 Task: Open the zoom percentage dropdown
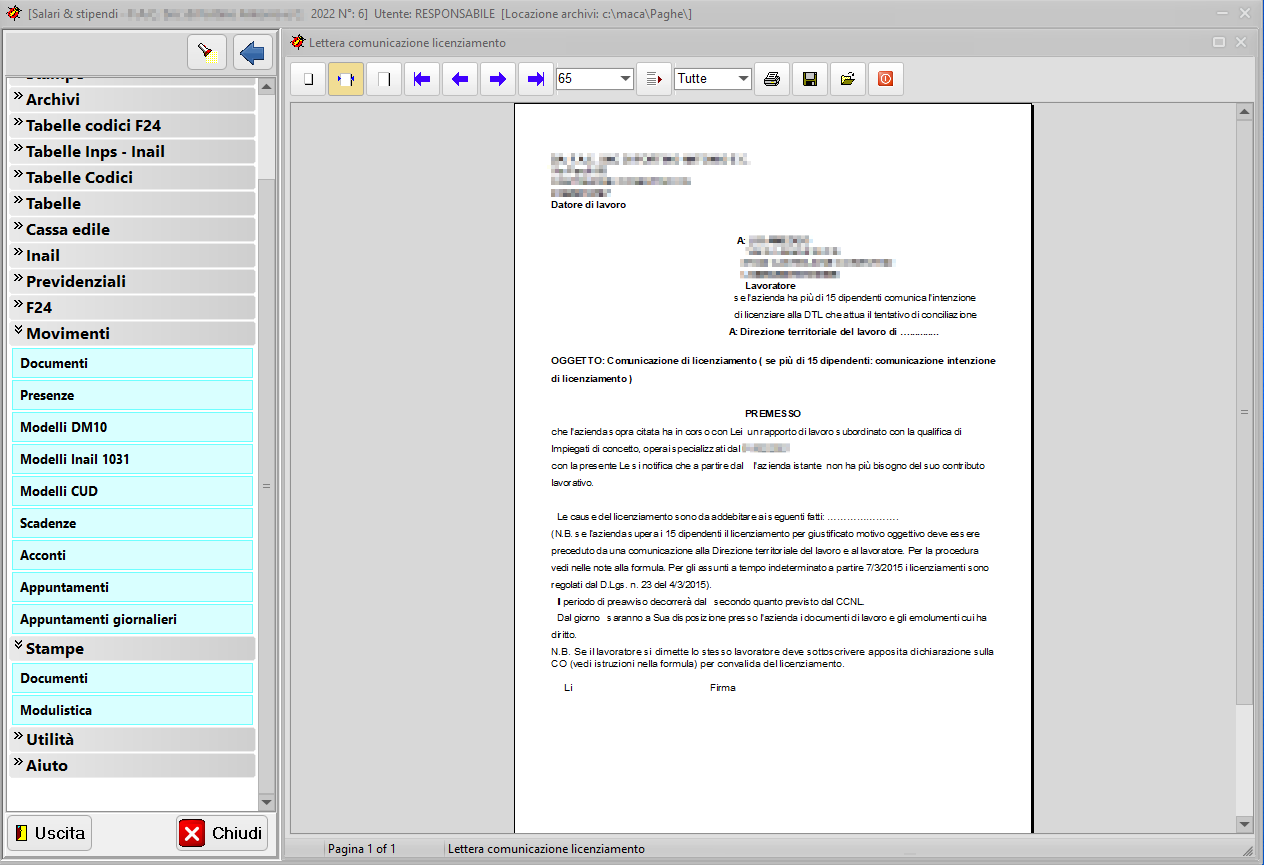[625, 79]
